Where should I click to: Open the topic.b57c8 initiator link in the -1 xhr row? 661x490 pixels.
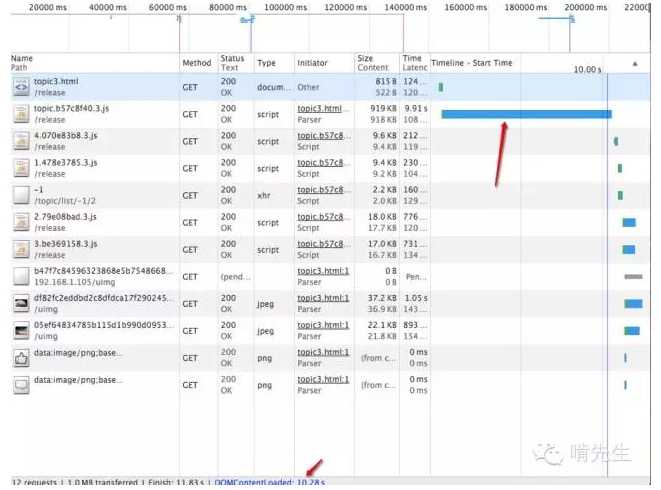(320, 189)
